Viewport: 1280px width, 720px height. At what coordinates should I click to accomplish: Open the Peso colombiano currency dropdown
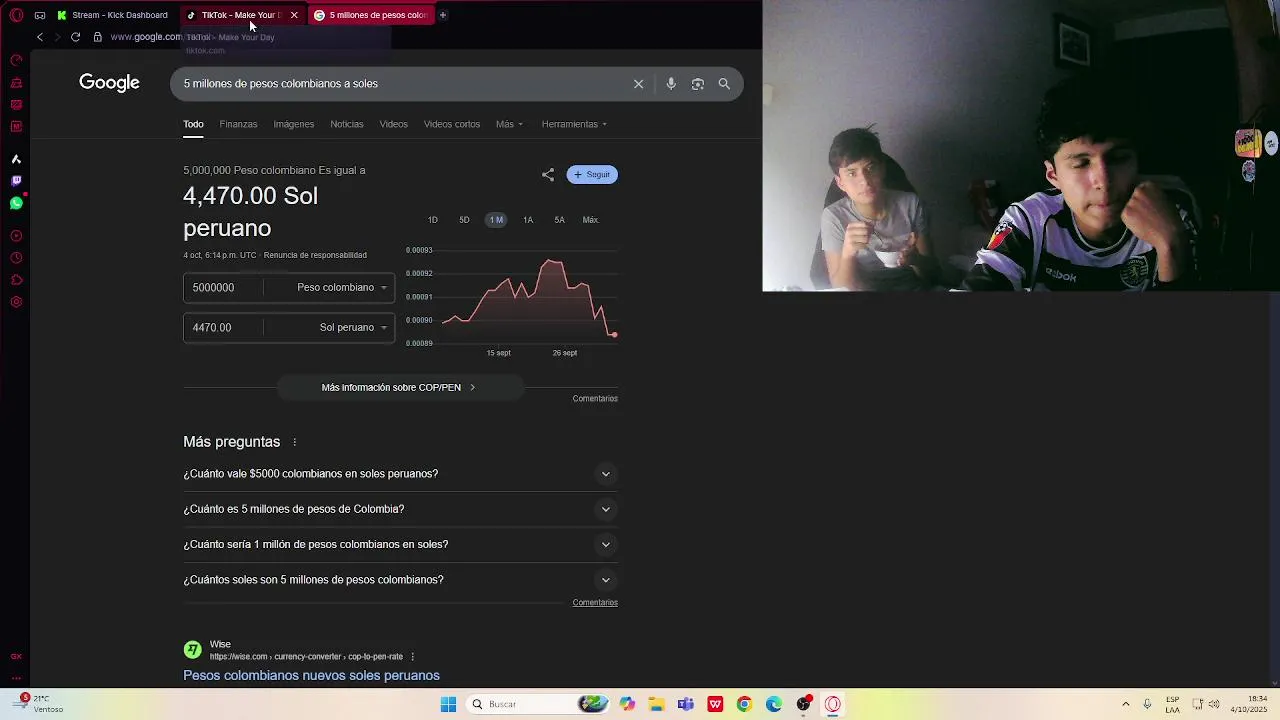(x=341, y=287)
